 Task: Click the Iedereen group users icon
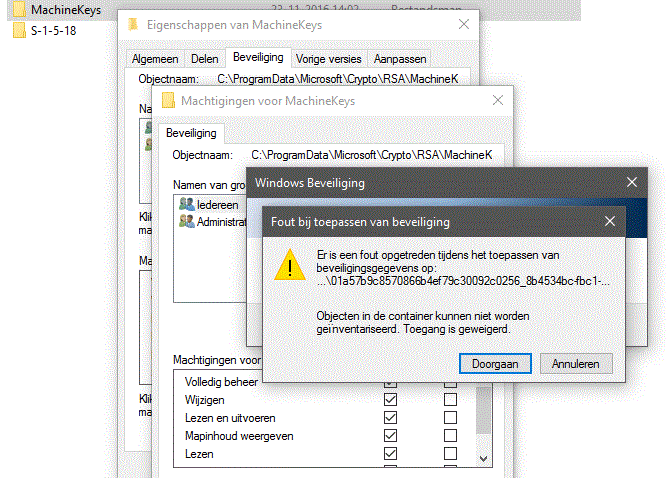coord(187,204)
